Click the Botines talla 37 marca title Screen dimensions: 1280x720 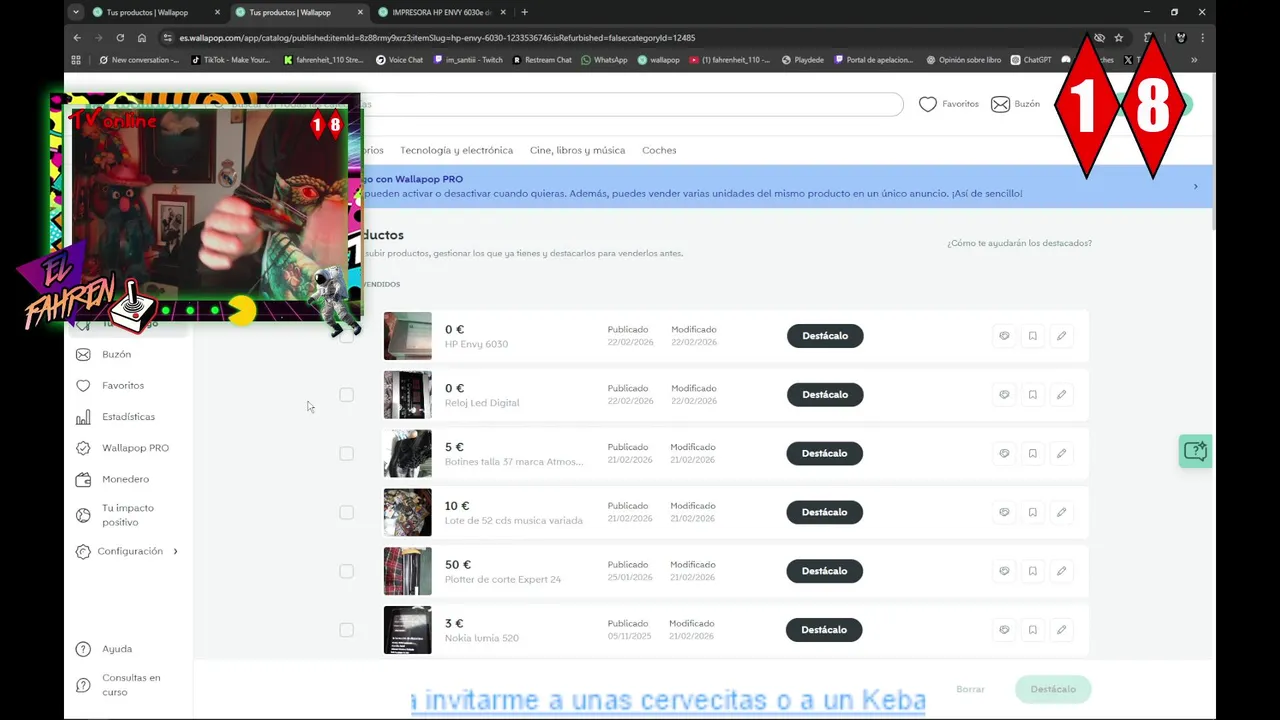point(514,461)
